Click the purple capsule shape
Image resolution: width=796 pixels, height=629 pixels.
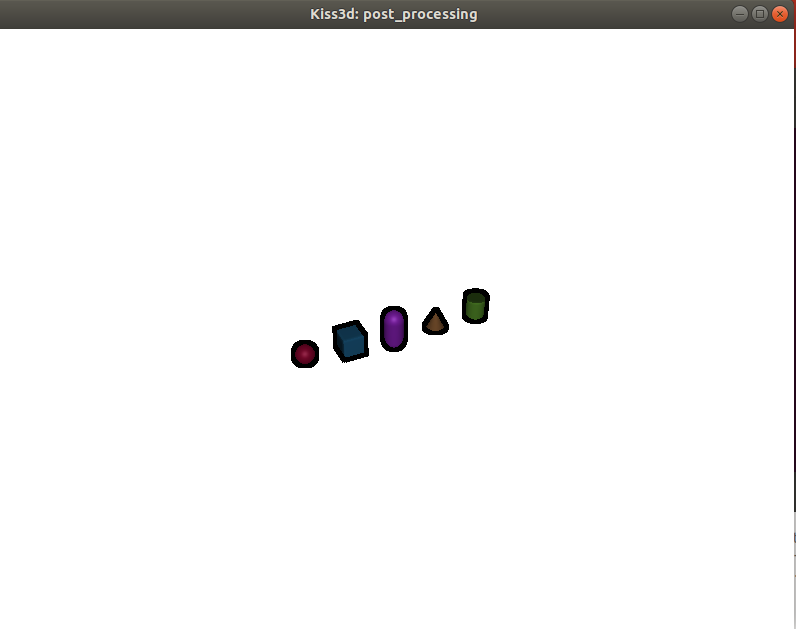[394, 328]
